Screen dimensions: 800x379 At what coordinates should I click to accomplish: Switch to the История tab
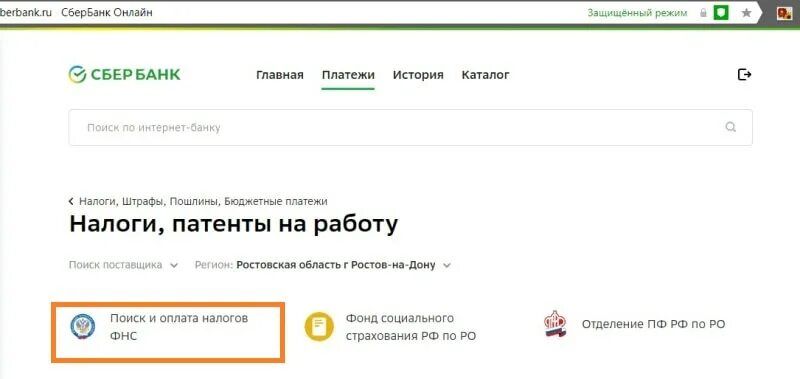click(418, 75)
